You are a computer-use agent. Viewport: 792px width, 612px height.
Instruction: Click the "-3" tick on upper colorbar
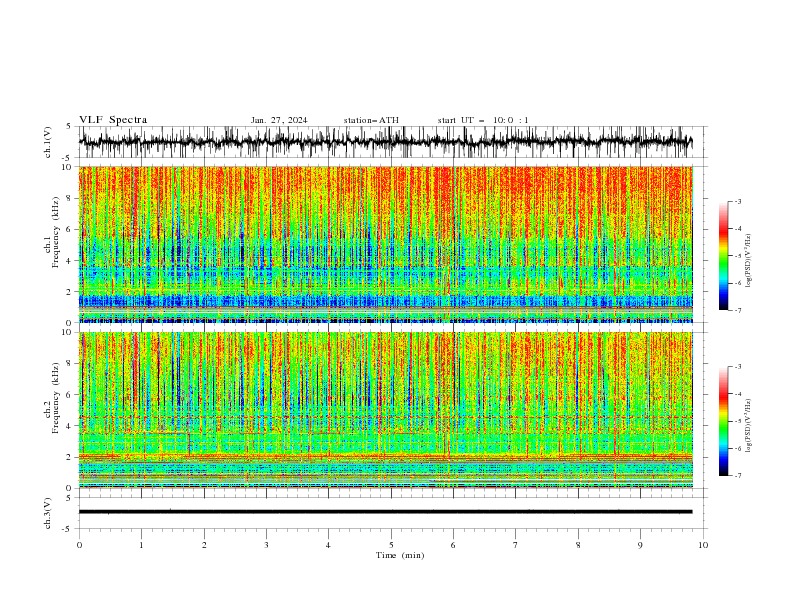[x=738, y=201]
